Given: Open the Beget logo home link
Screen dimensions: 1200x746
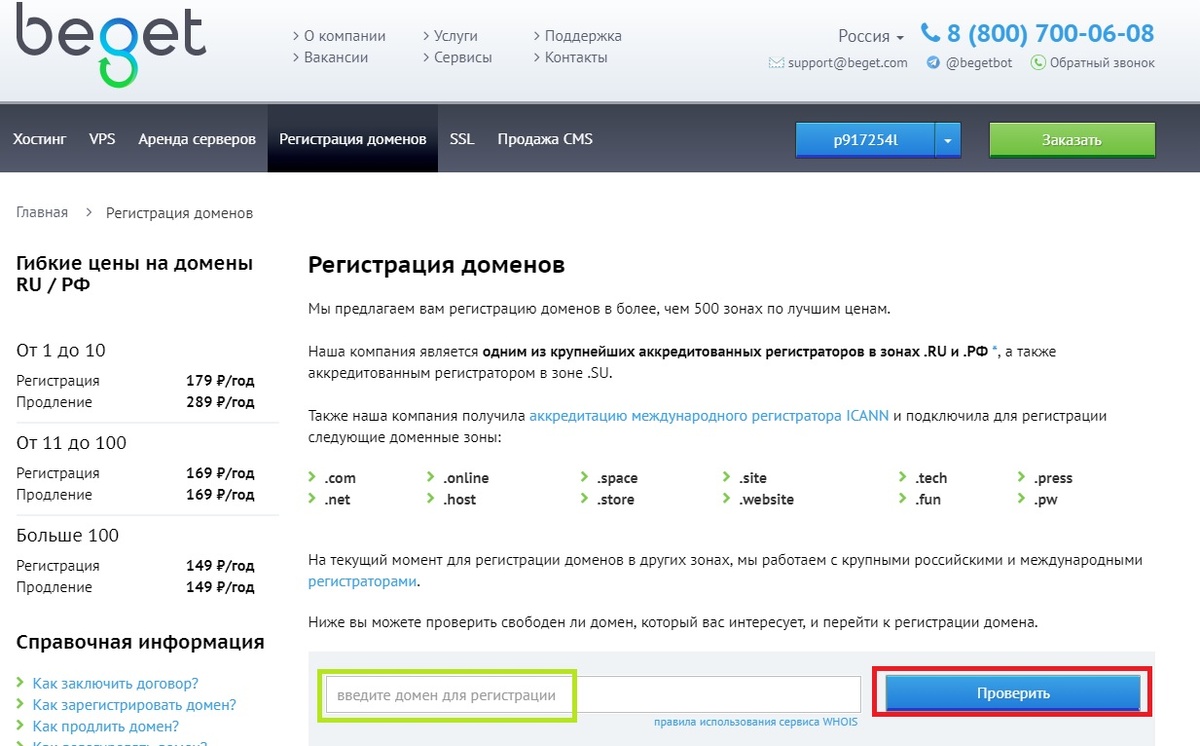Looking at the screenshot, I should pos(111,43).
